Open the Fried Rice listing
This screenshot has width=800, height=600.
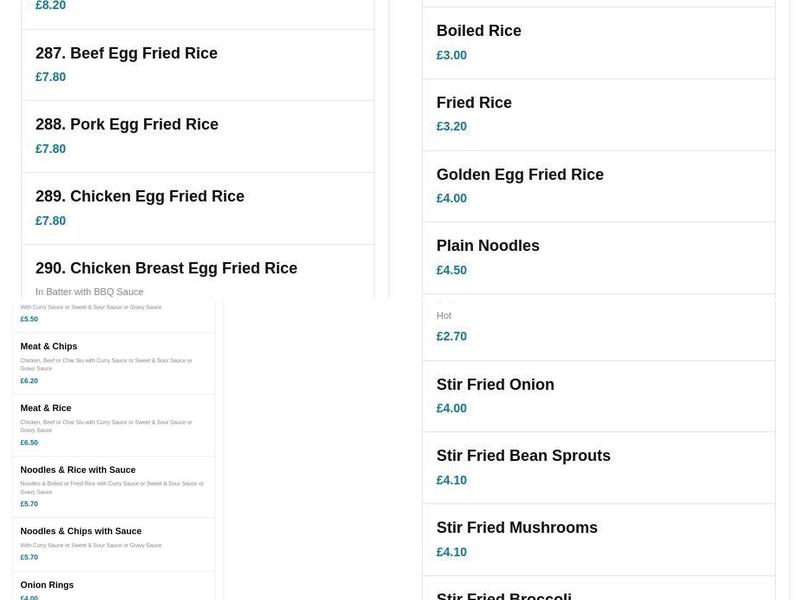(x=473, y=102)
